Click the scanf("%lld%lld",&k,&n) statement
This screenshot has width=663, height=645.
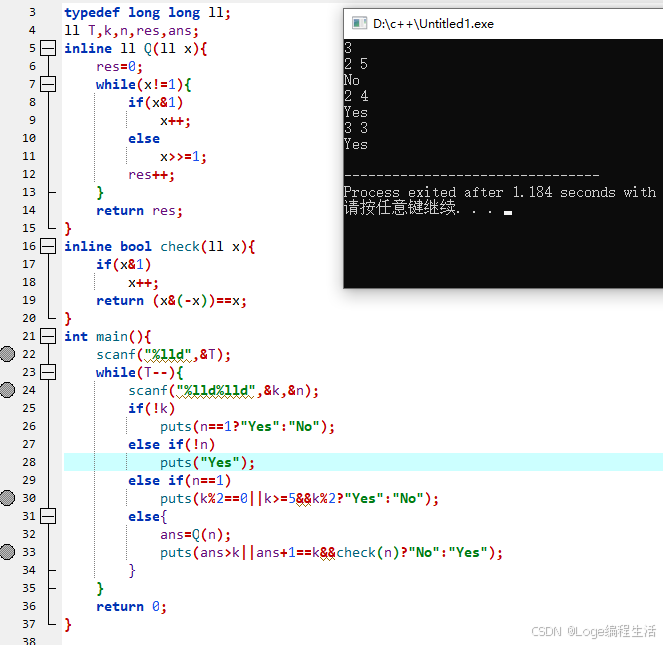point(223,390)
